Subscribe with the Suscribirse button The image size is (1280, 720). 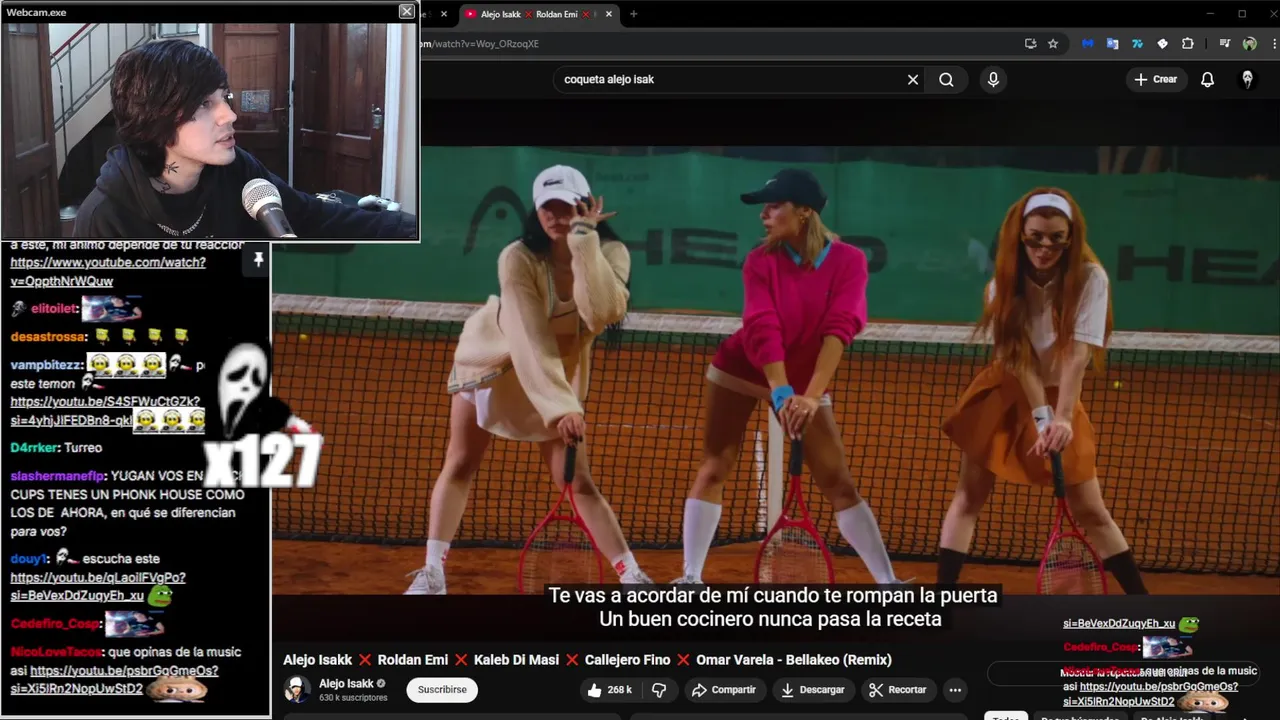pos(442,689)
